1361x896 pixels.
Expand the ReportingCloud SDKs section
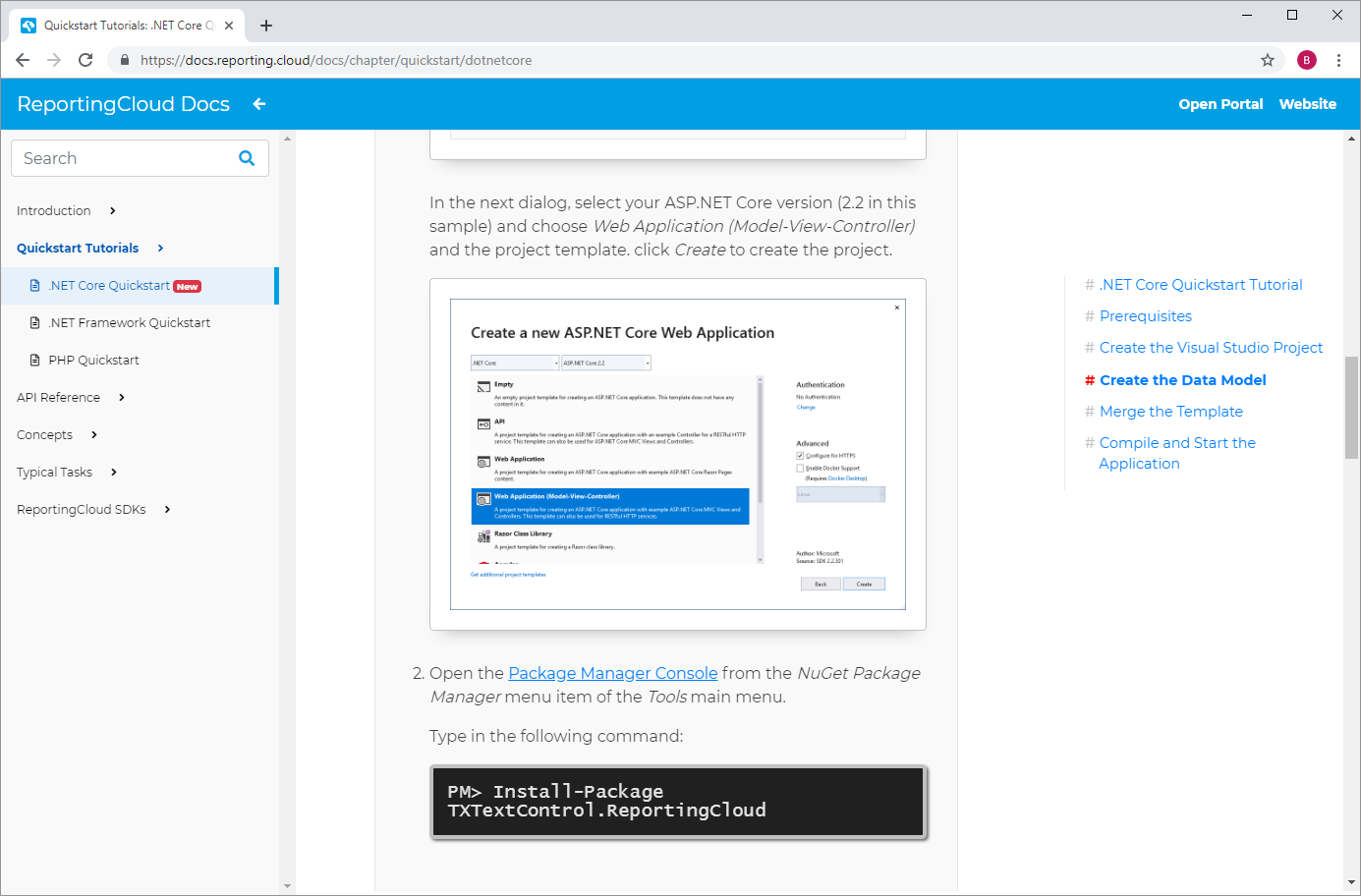(168, 510)
